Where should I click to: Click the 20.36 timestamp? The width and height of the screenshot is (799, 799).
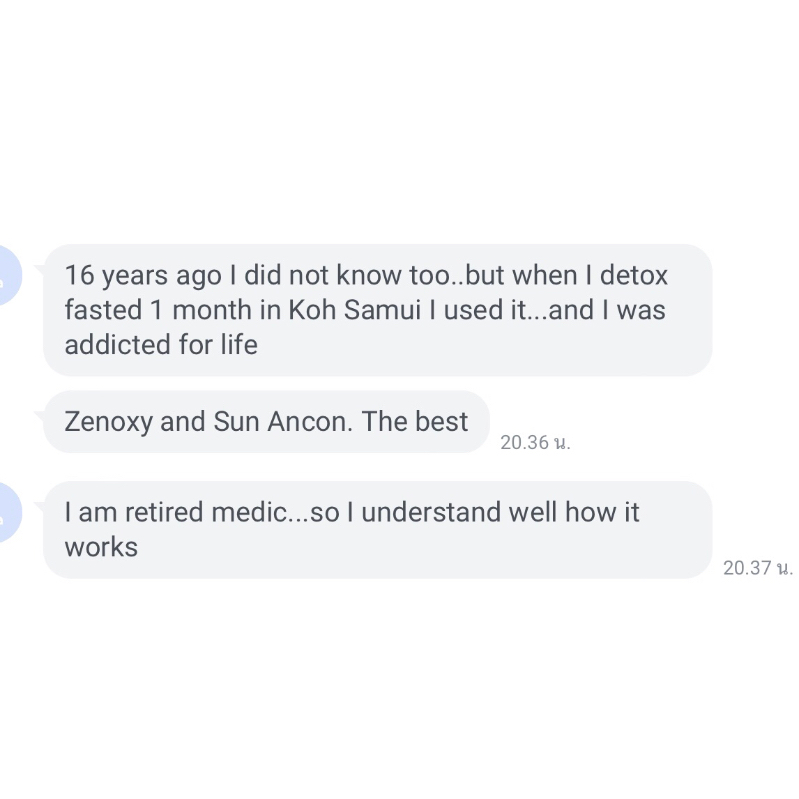click(x=535, y=443)
